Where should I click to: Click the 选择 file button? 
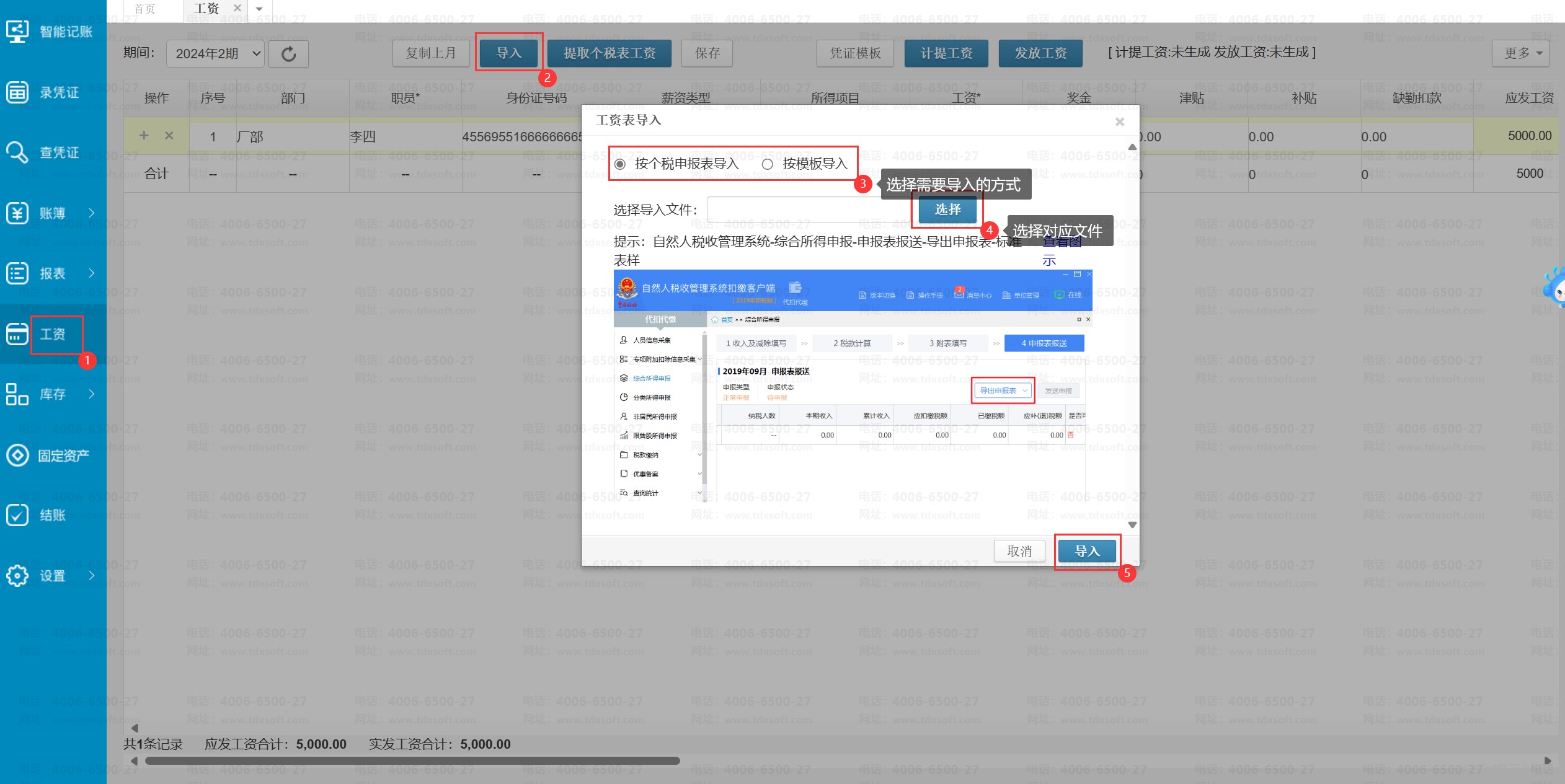[947, 209]
